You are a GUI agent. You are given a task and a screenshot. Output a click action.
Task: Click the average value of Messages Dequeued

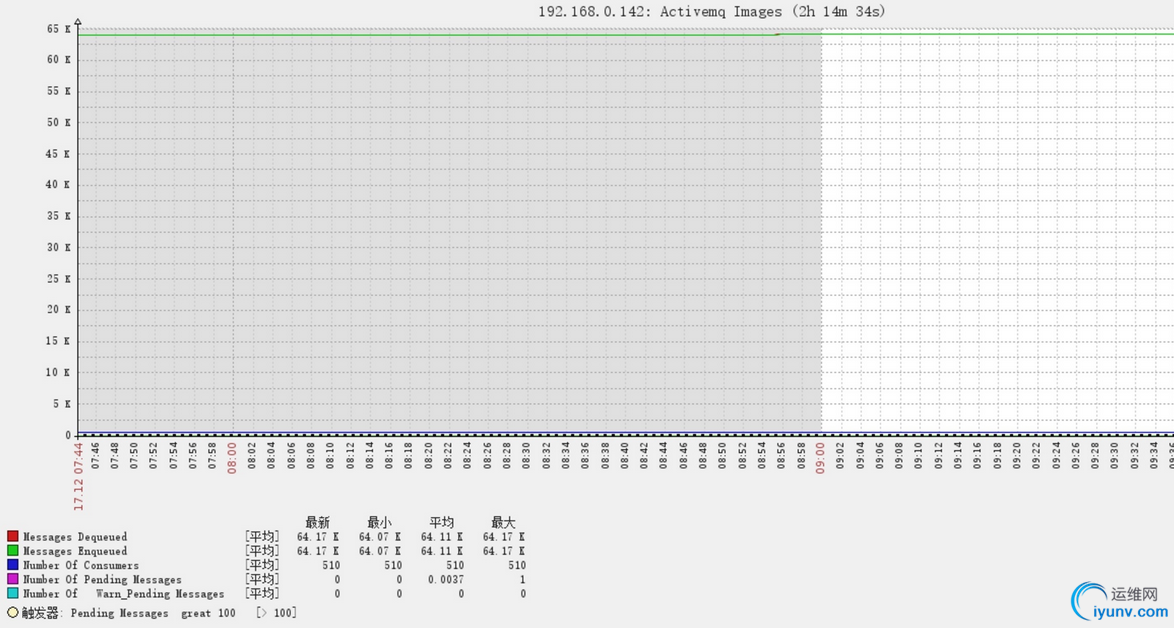[x=442, y=537]
